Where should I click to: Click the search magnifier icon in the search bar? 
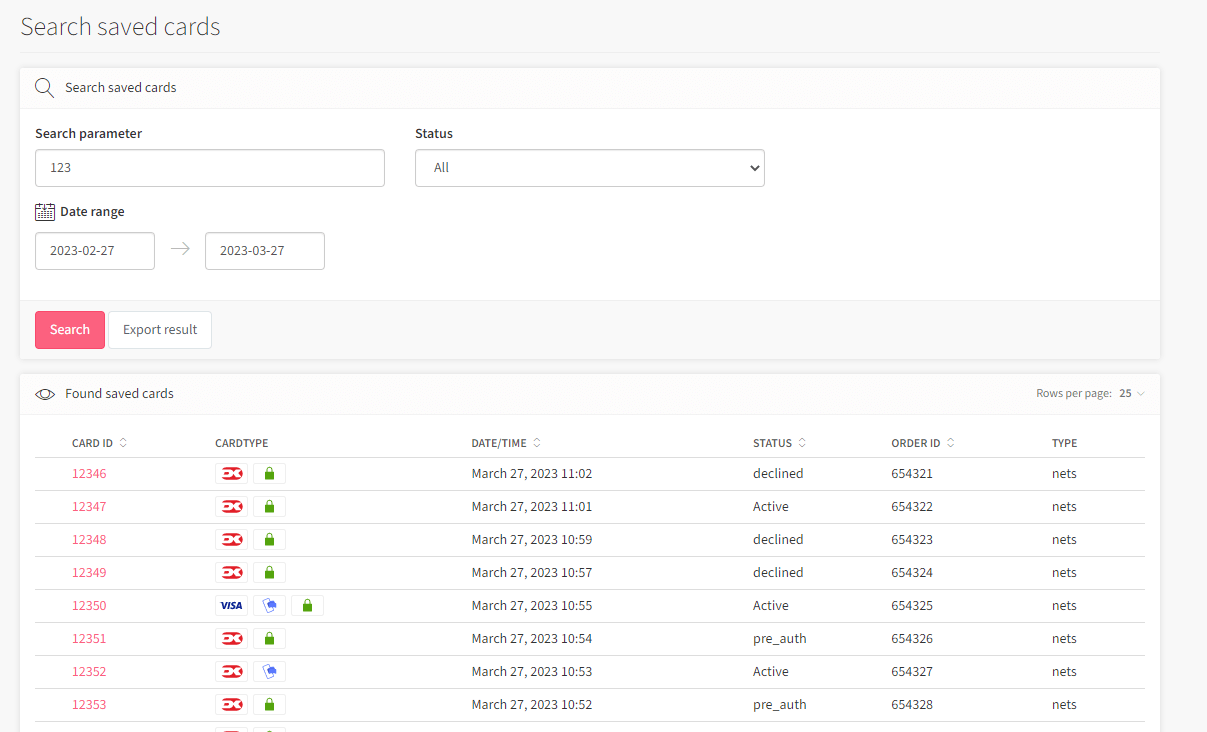44,87
